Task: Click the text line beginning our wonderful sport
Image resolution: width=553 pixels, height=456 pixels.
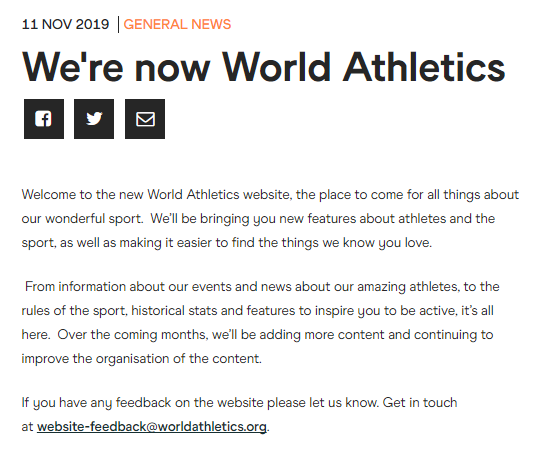Action: 258,219
